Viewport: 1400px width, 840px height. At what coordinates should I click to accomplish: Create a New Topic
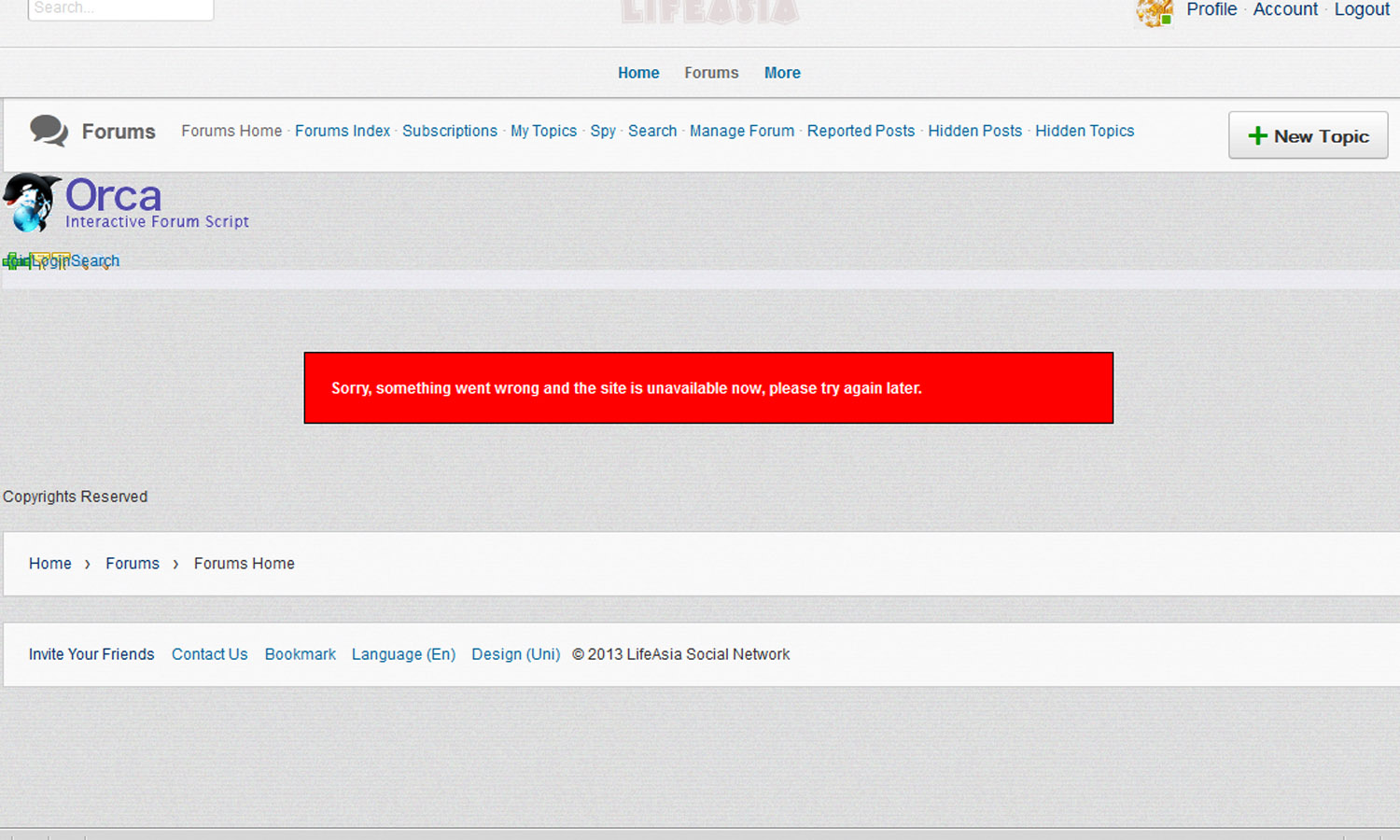pos(1308,136)
